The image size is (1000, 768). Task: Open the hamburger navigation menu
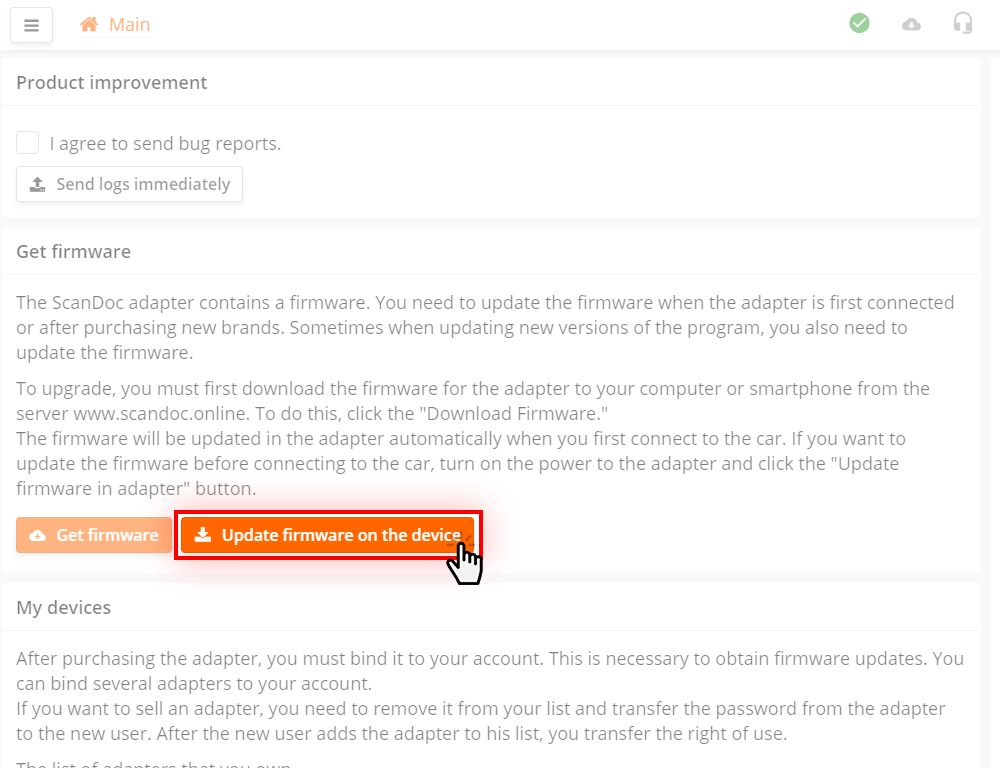coord(31,24)
